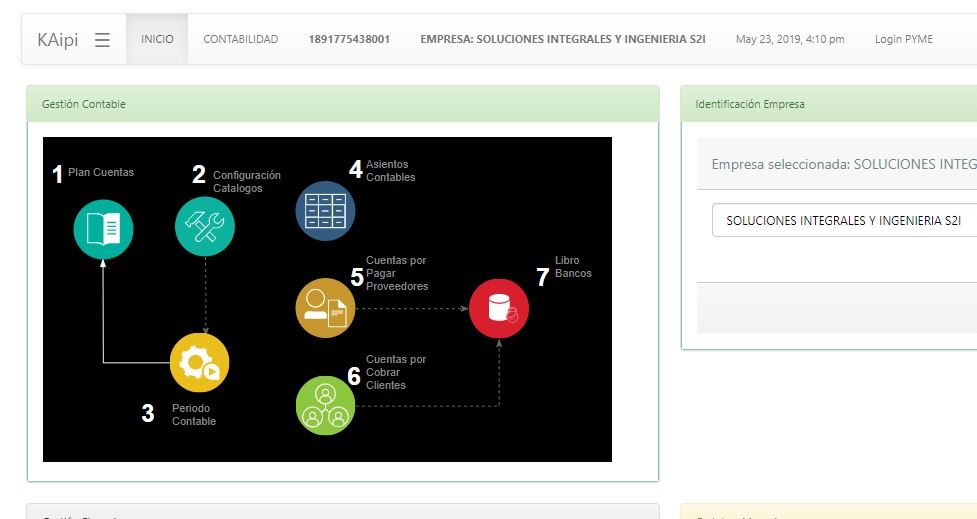Image resolution: width=977 pixels, height=519 pixels.
Task: Click the Libro Bancos label
Action: pos(573,267)
